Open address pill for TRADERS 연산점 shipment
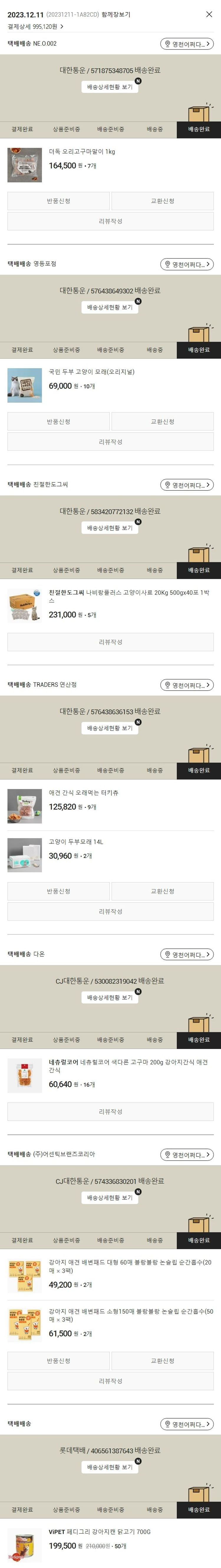The height and width of the screenshot is (1568, 221). tap(187, 685)
